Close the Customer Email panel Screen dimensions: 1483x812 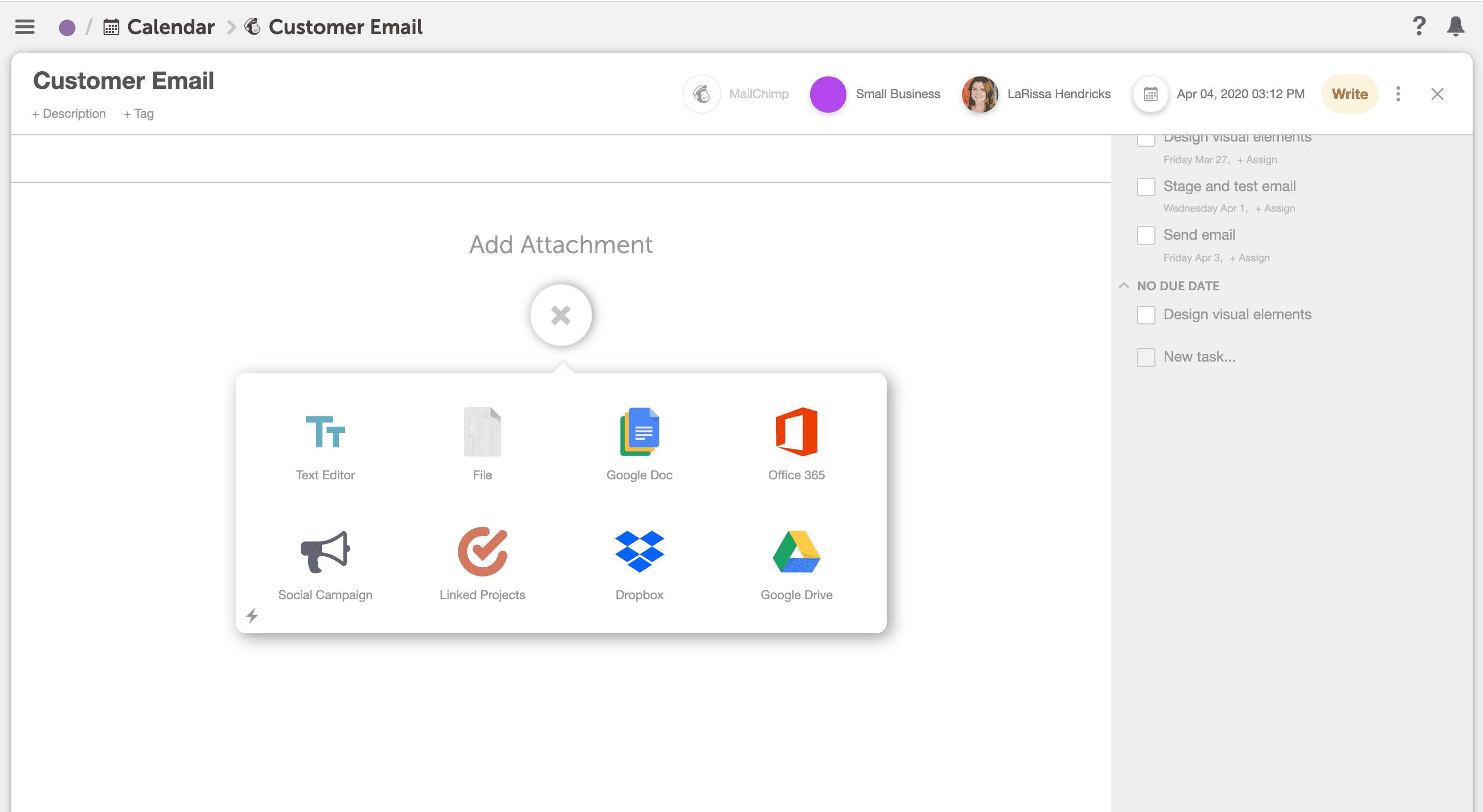coord(1437,94)
